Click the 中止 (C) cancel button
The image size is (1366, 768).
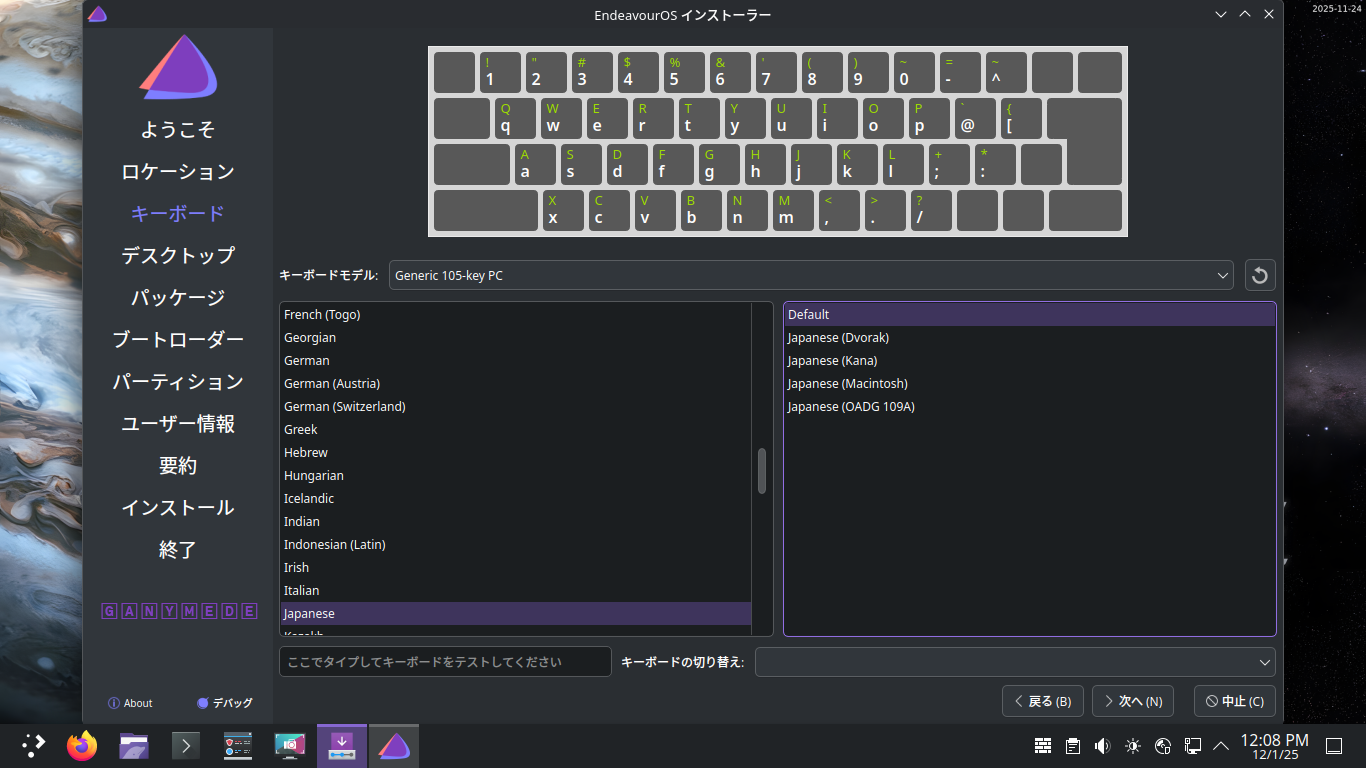coord(1235,701)
